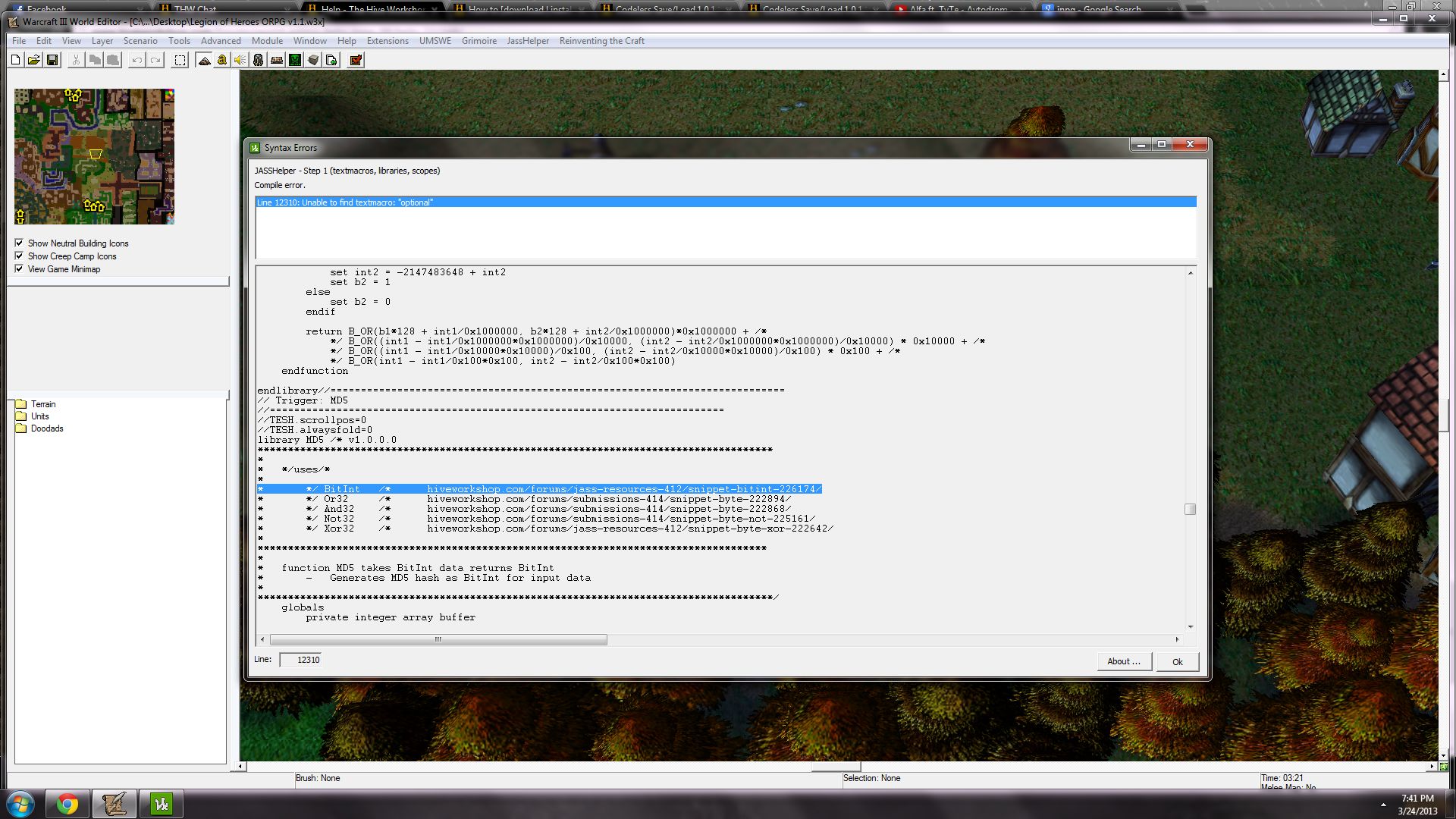Image resolution: width=1456 pixels, height=819 pixels.
Task: Click the code pane scroll-down arrow
Action: pyautogui.click(x=1190, y=627)
